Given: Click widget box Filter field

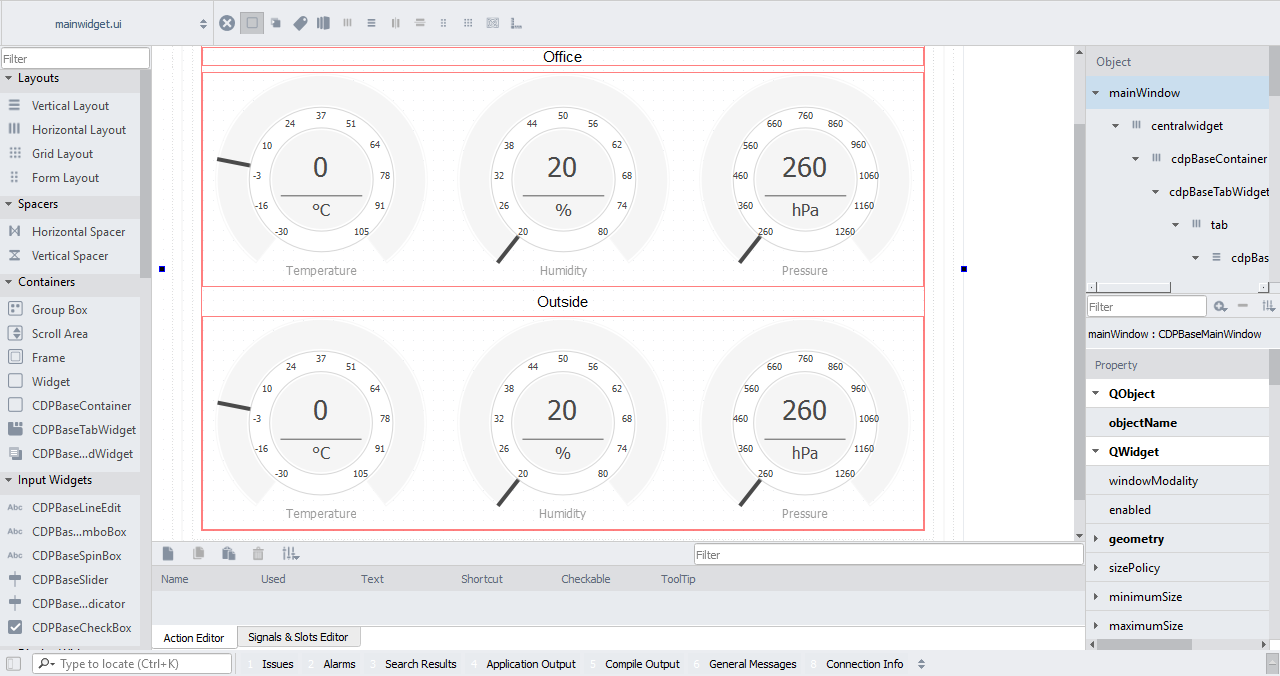Looking at the screenshot, I should tap(75, 59).
